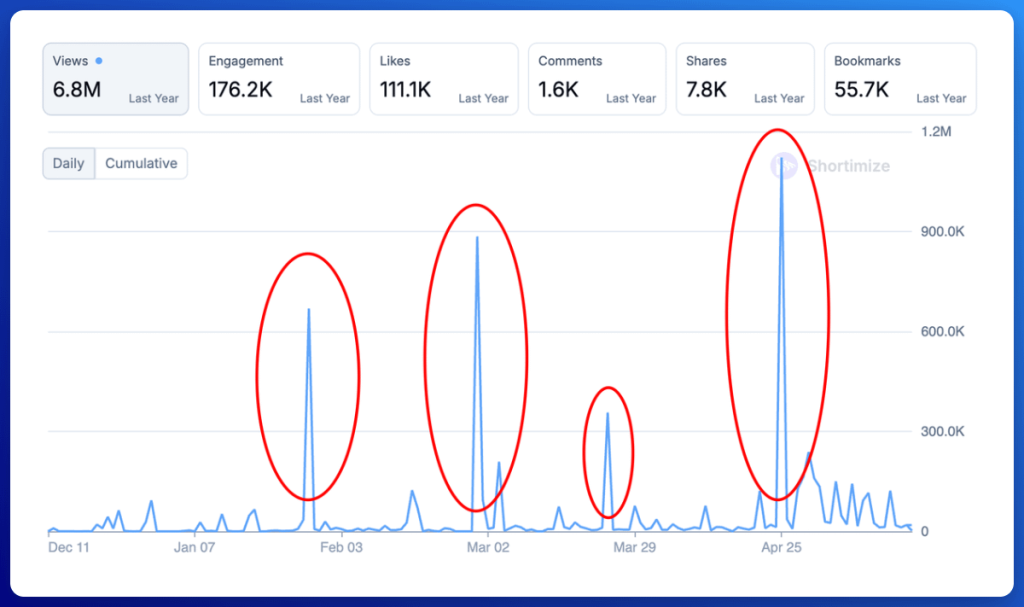The height and width of the screenshot is (607, 1024).
Task: Click the 600.0K y-axis label
Action: pos(942,332)
